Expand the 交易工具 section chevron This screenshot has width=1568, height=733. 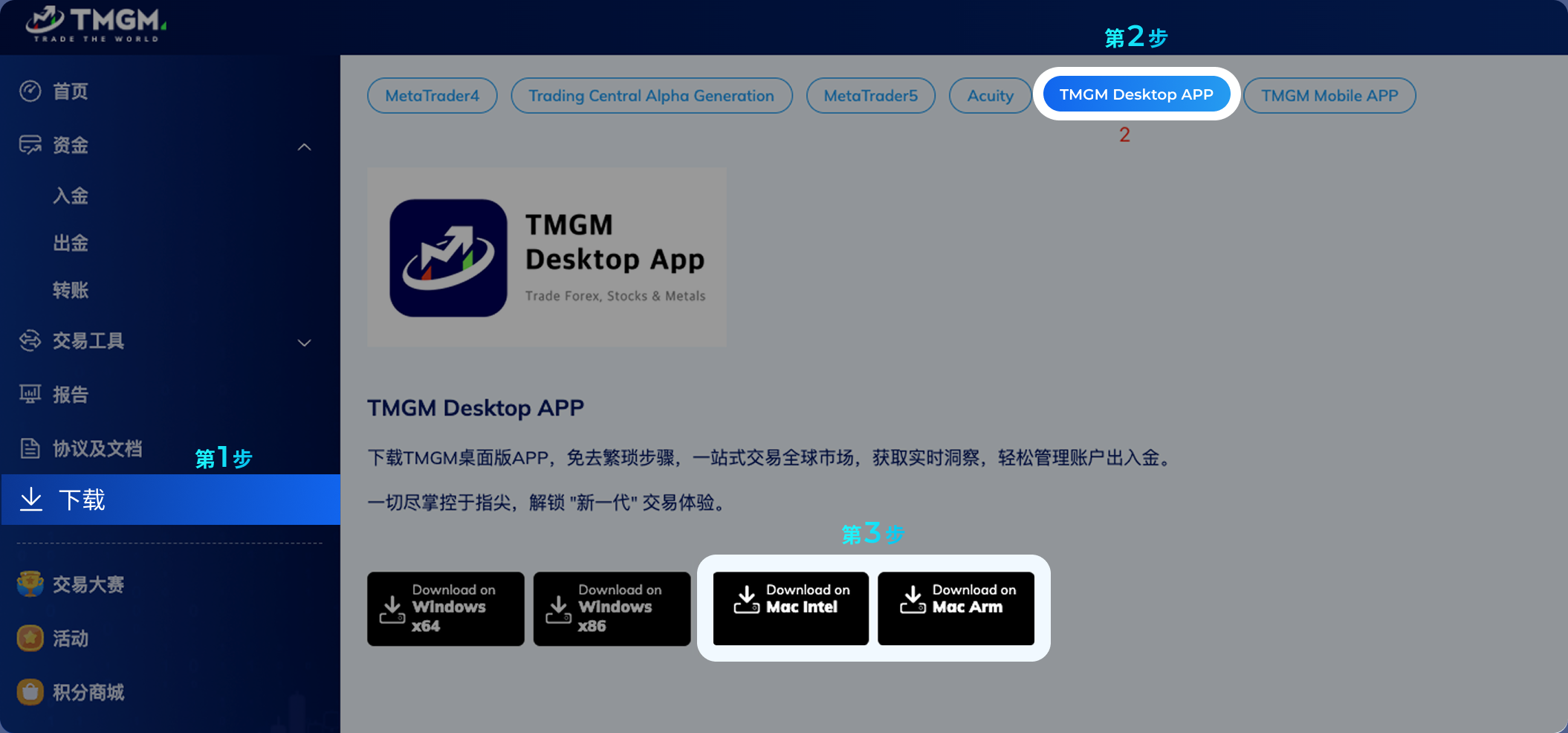(x=304, y=343)
